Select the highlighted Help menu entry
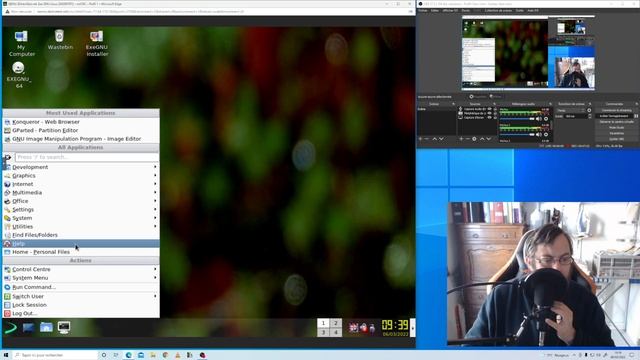The image size is (640, 360). pyautogui.click(x=81, y=243)
